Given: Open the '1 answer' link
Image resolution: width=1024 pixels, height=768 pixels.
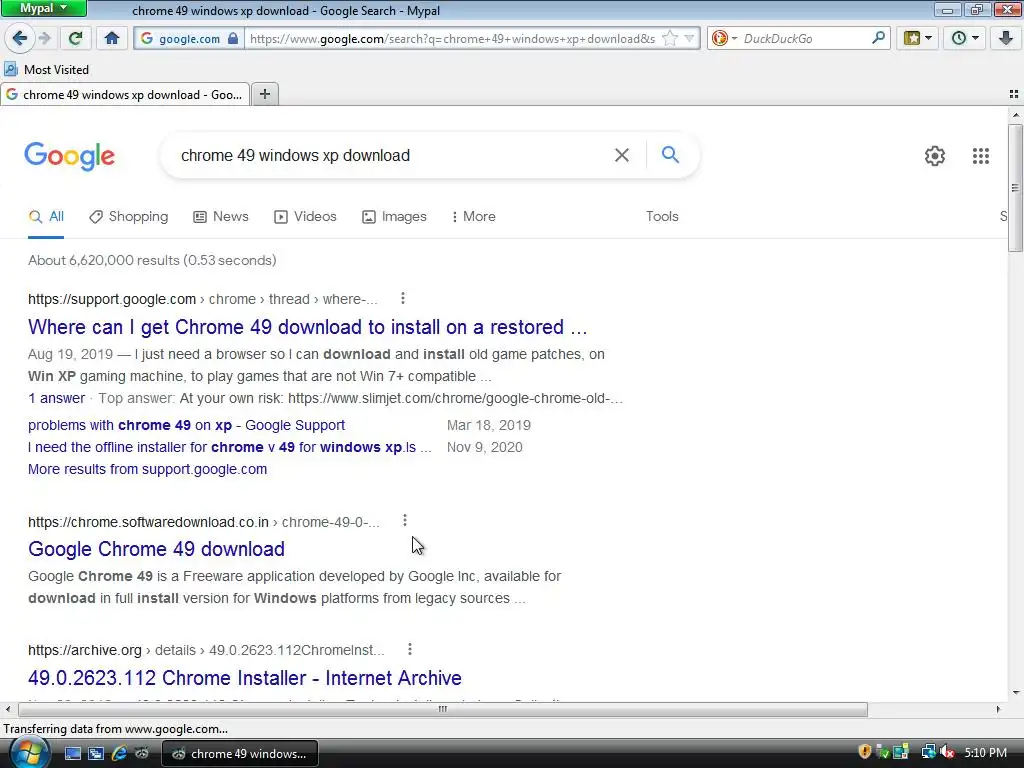Looking at the screenshot, I should 56,398.
